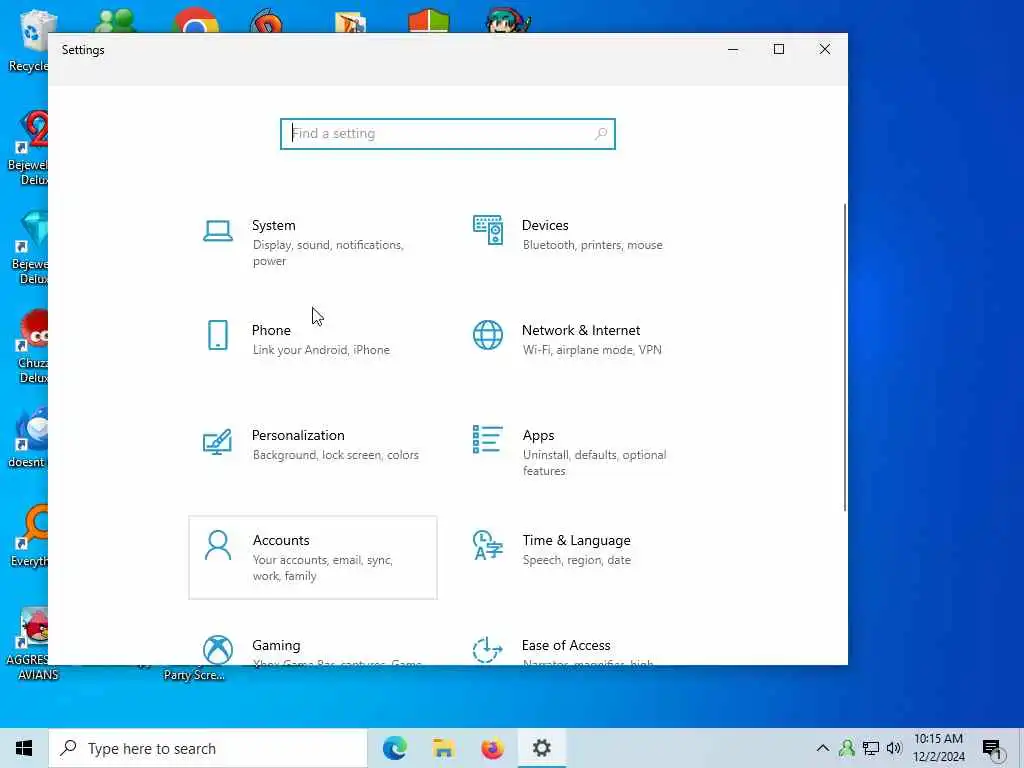Click the Gaming Xbox icon

(x=217, y=650)
